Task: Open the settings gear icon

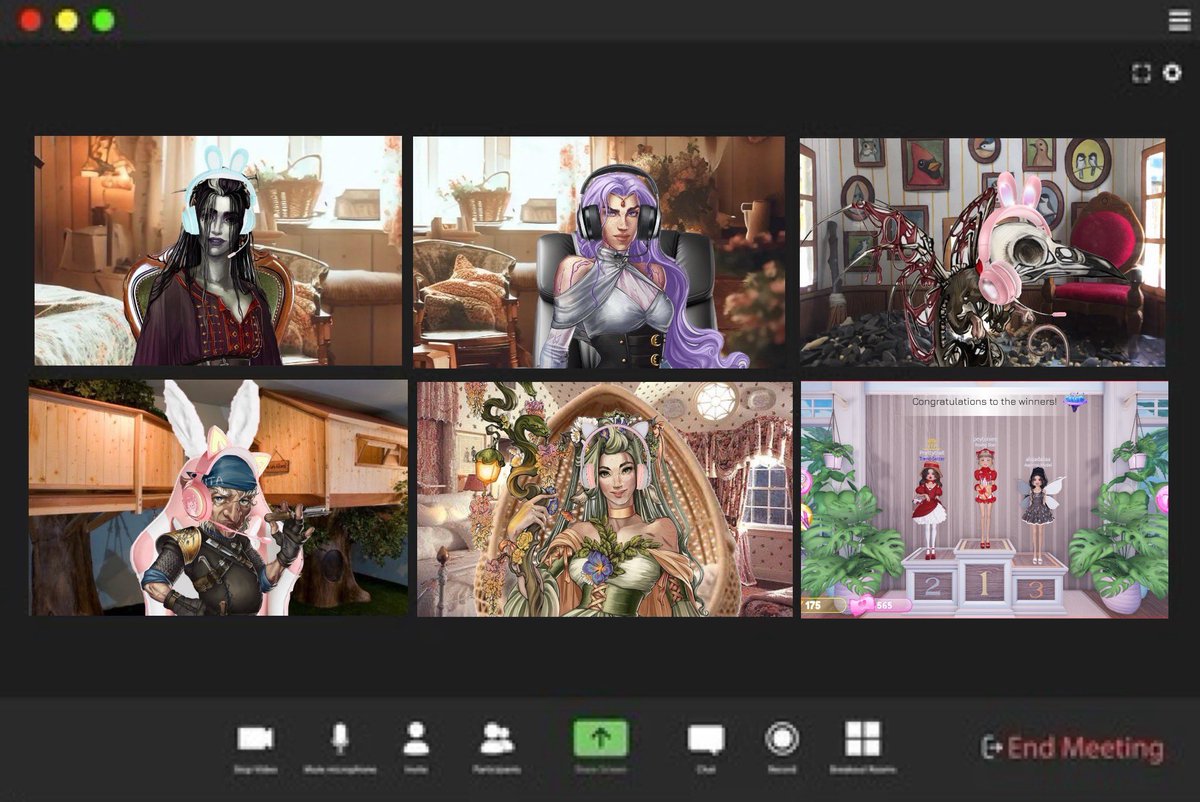Action: tap(1172, 73)
